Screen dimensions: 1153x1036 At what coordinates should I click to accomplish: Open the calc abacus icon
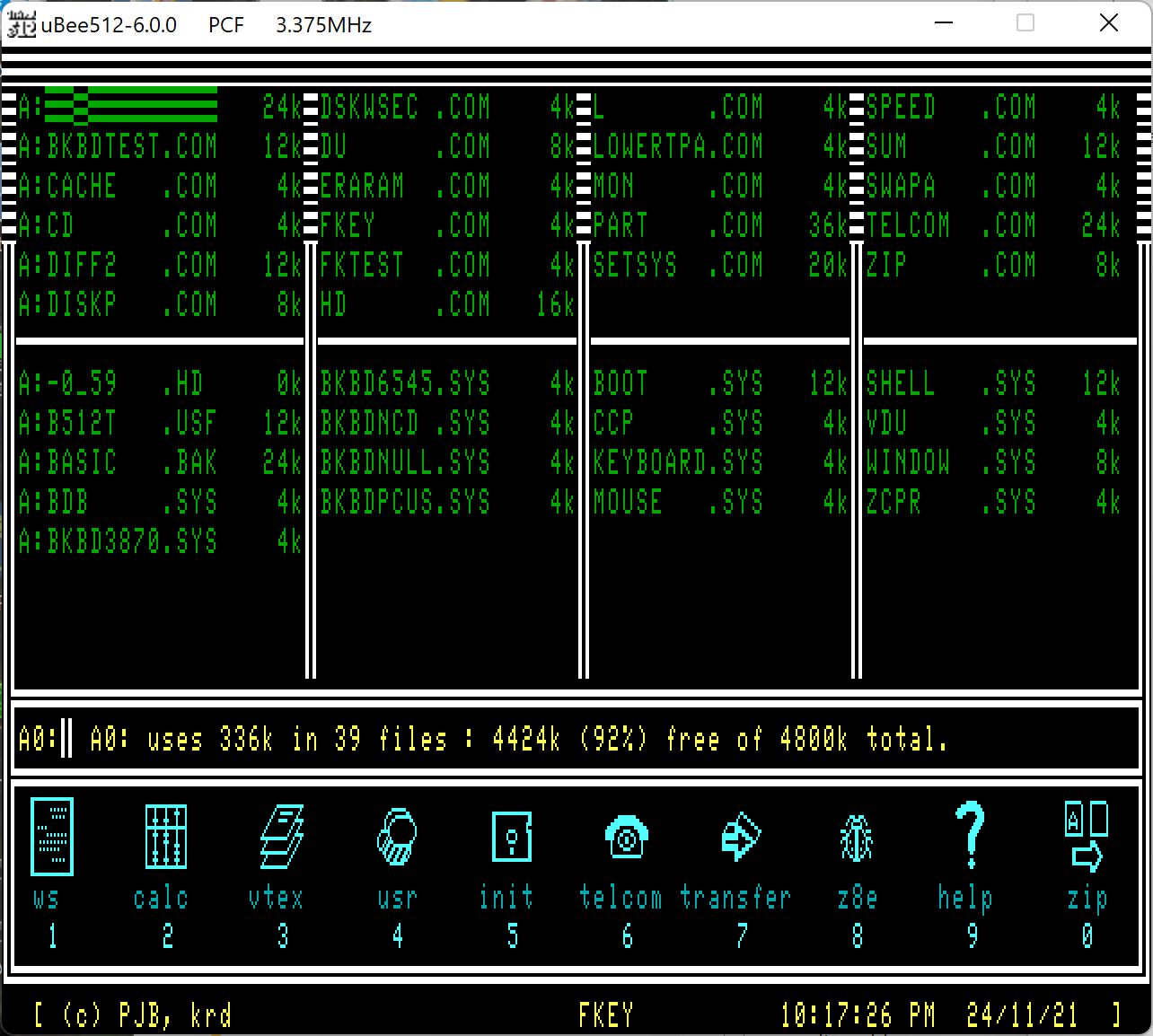(x=166, y=836)
